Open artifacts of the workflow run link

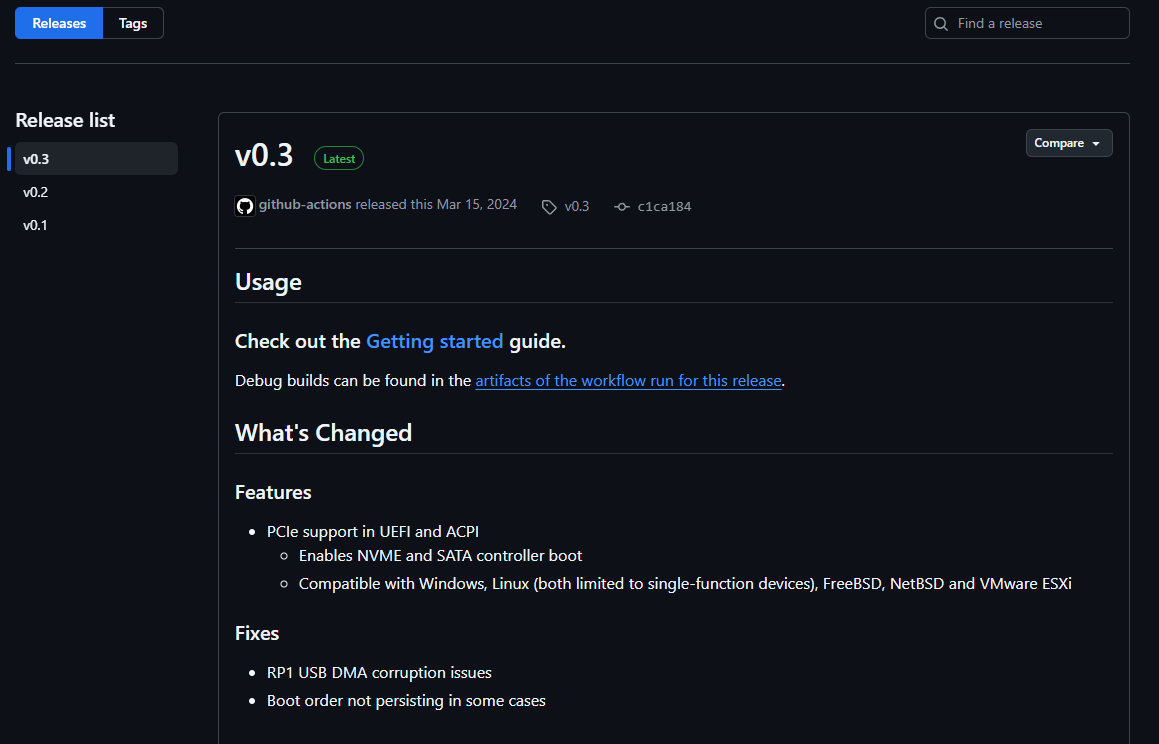click(628, 380)
